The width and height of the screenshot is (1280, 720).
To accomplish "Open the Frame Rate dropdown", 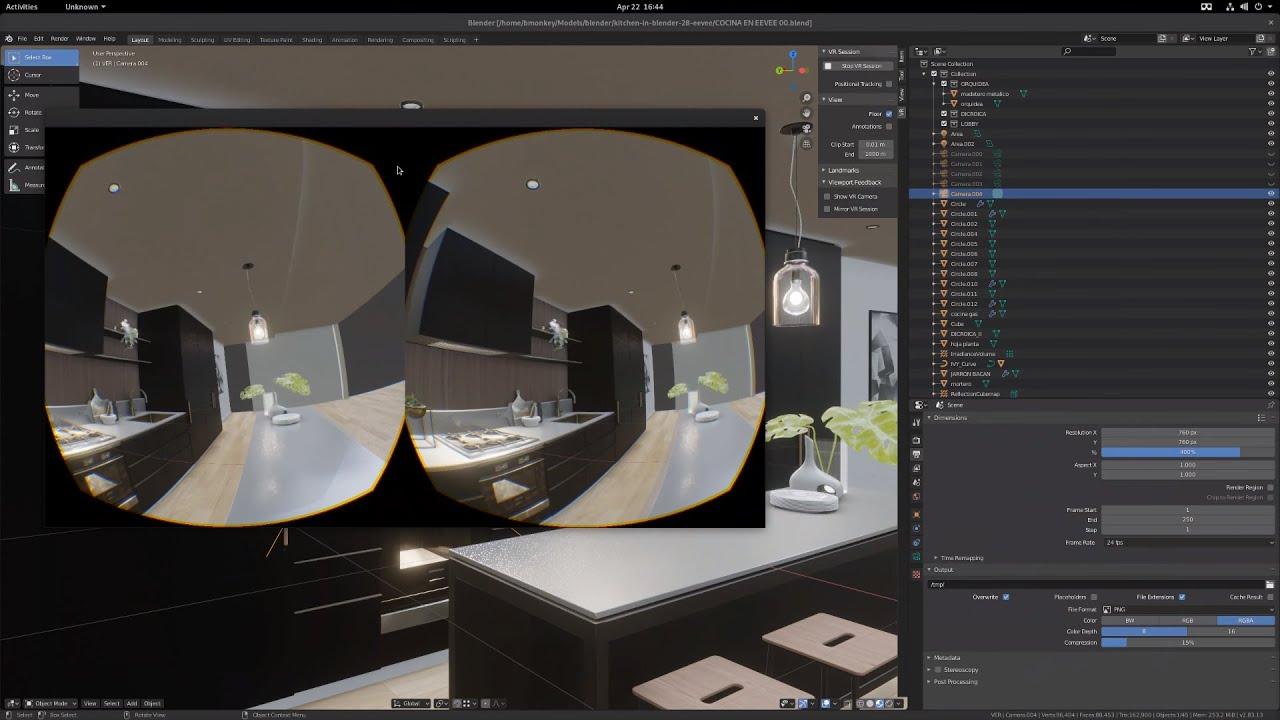I will point(1188,542).
